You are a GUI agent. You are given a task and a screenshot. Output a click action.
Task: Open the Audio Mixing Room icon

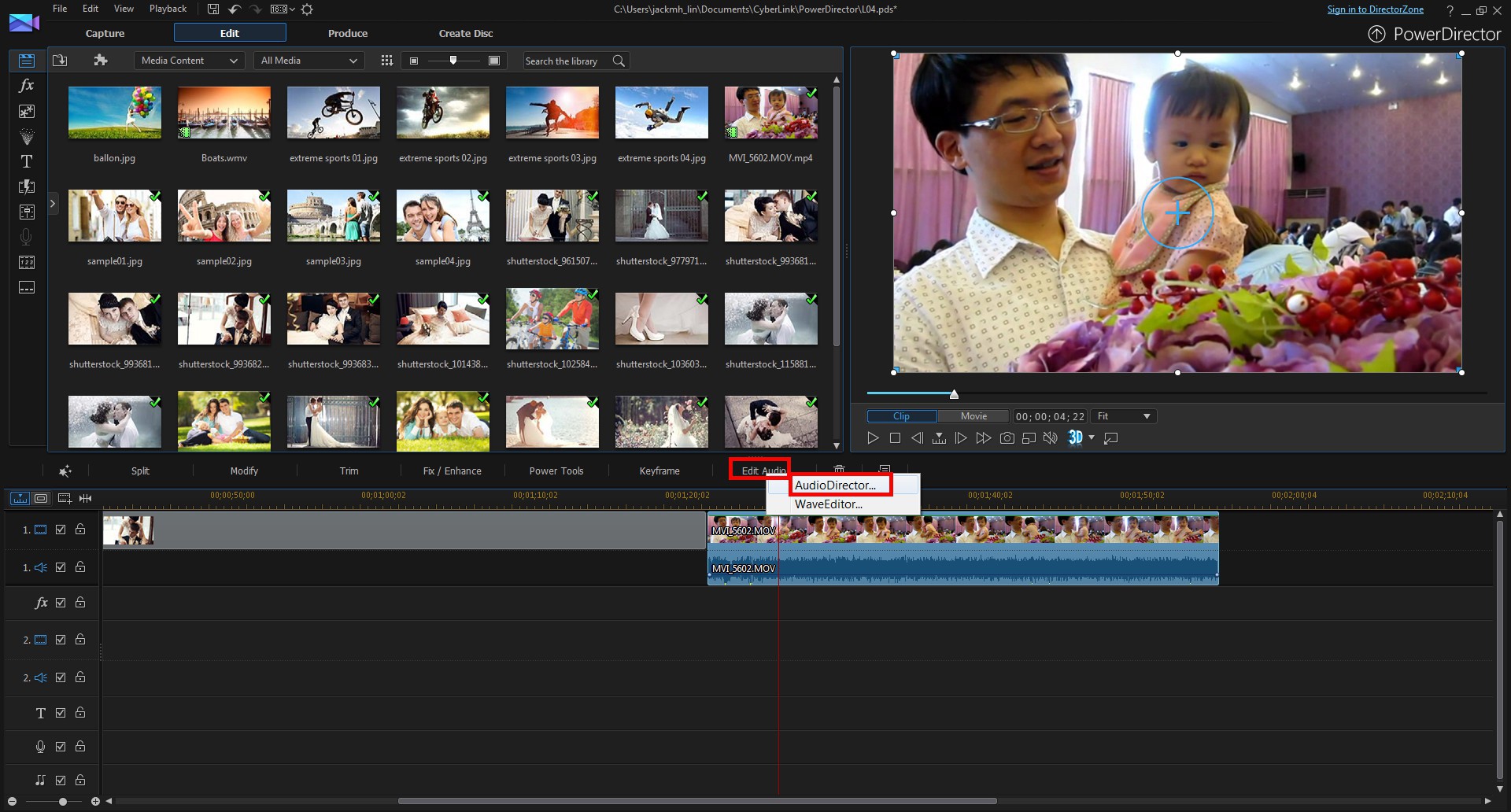[x=27, y=212]
